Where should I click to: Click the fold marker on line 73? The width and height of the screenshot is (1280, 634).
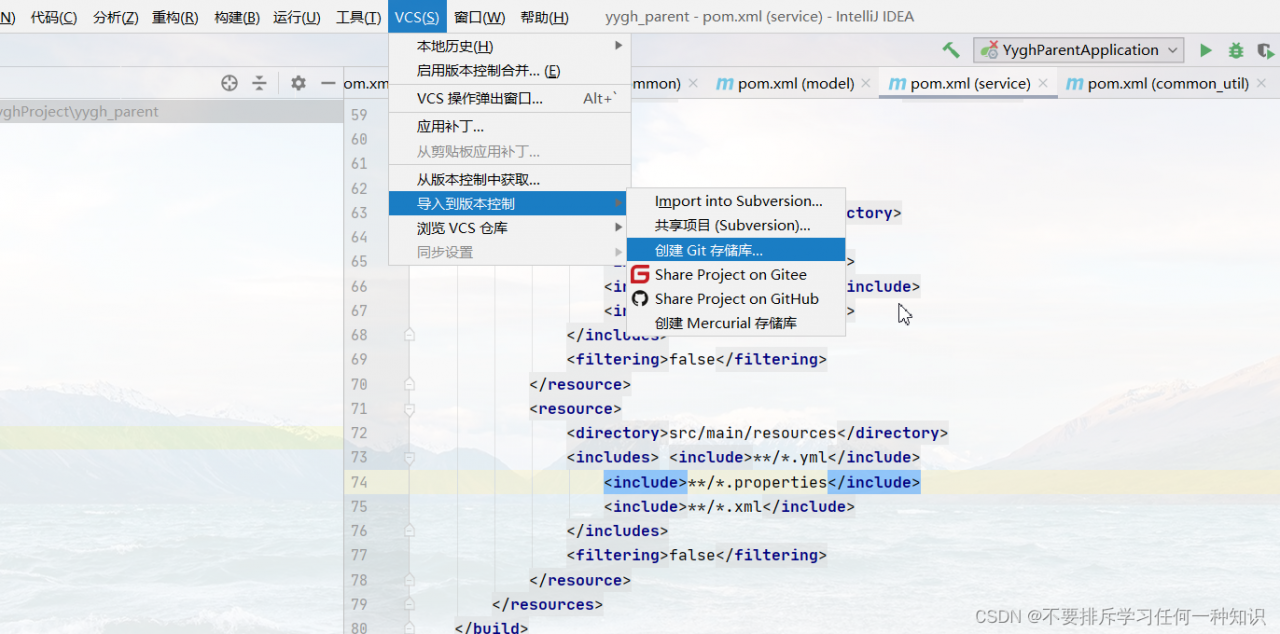(409, 458)
